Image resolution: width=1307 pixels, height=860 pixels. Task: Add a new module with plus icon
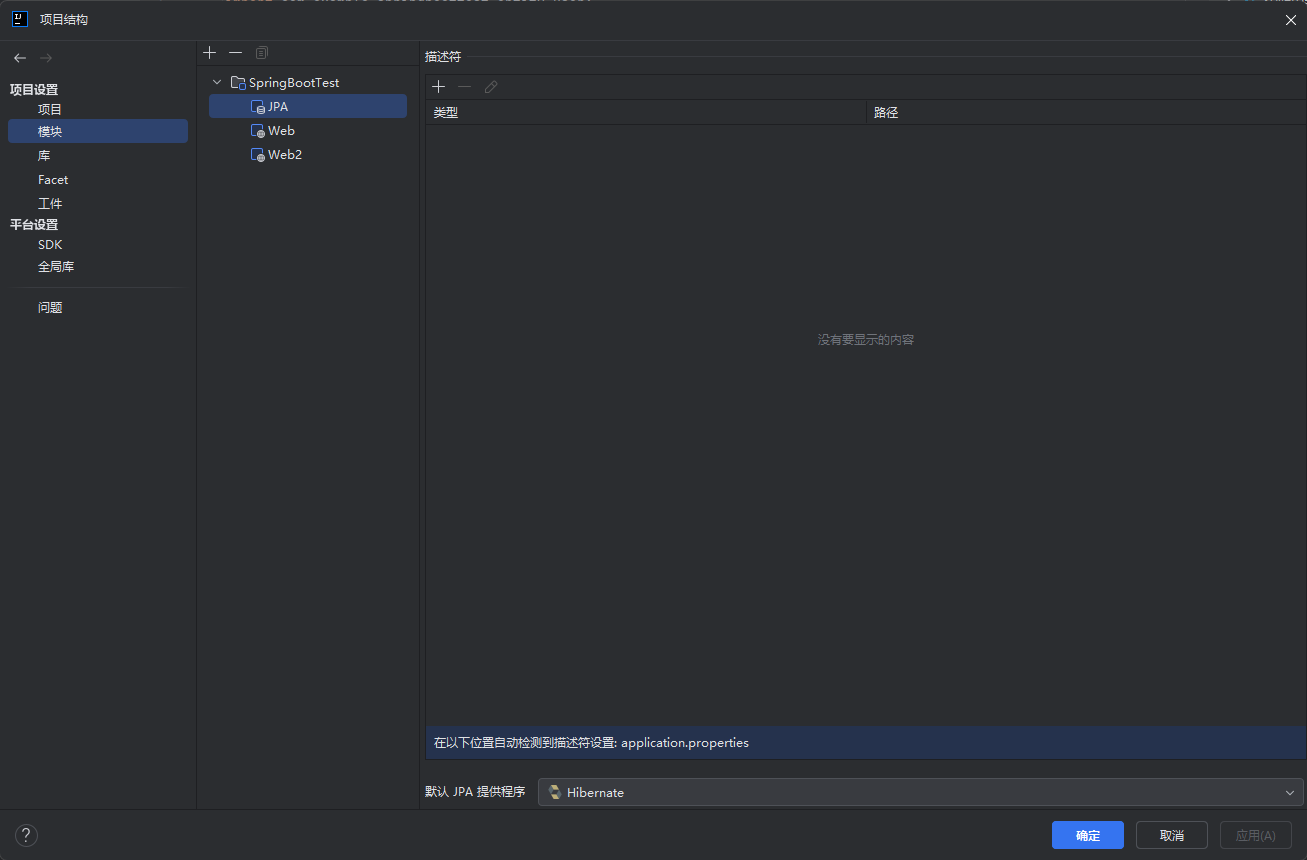pyautogui.click(x=209, y=52)
